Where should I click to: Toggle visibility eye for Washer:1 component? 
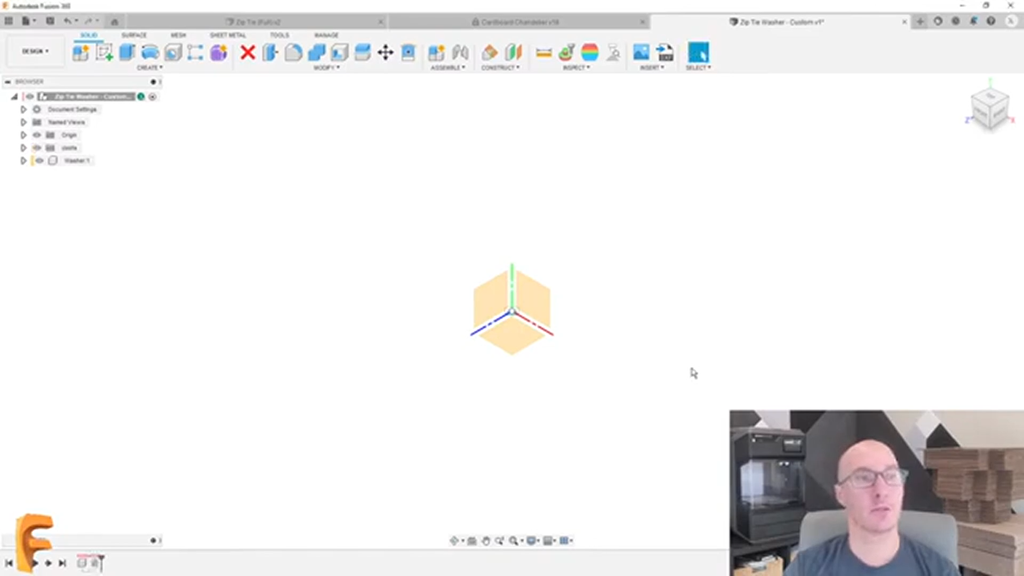[40, 160]
